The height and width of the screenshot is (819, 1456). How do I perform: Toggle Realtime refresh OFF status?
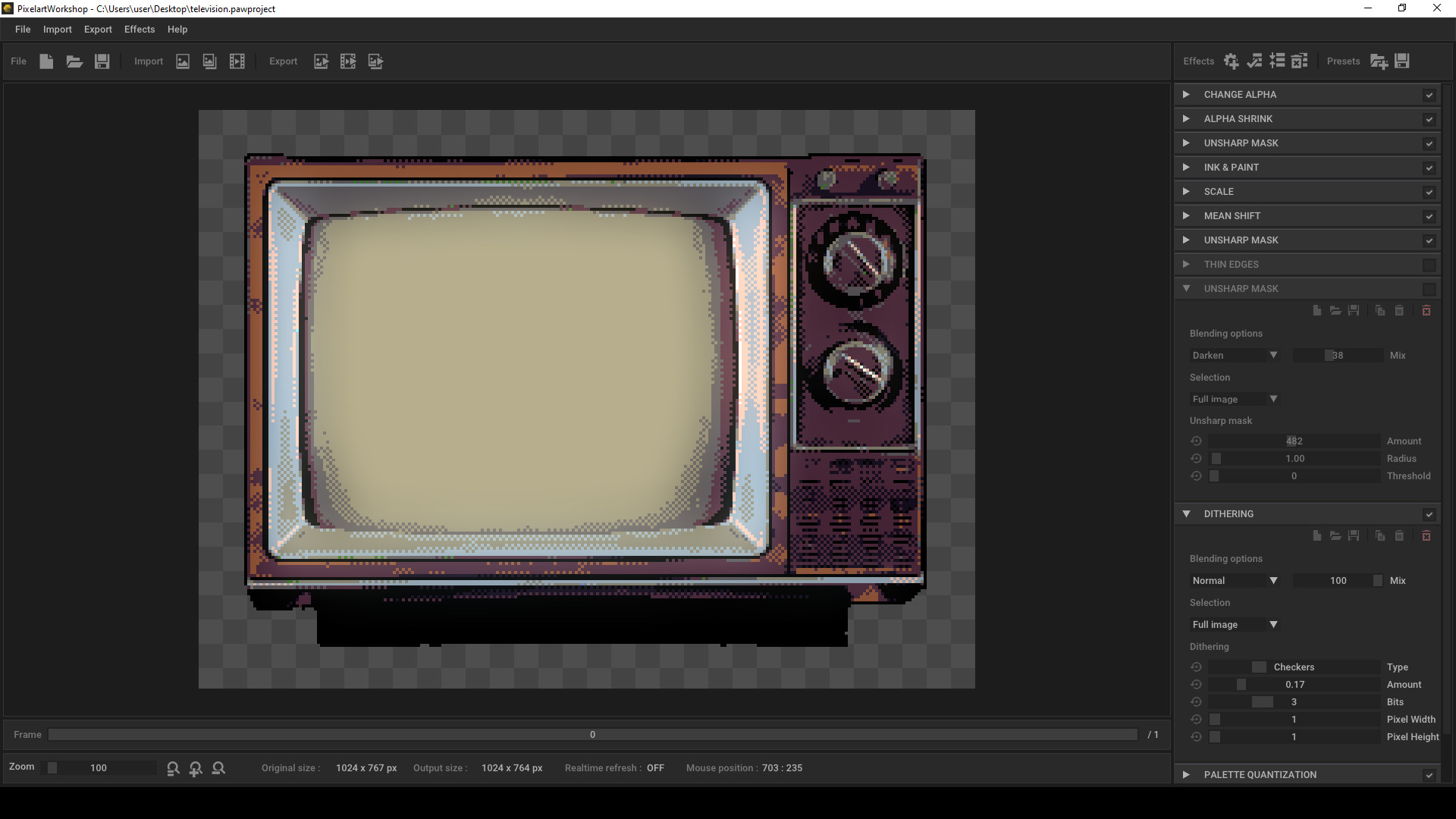click(x=655, y=768)
